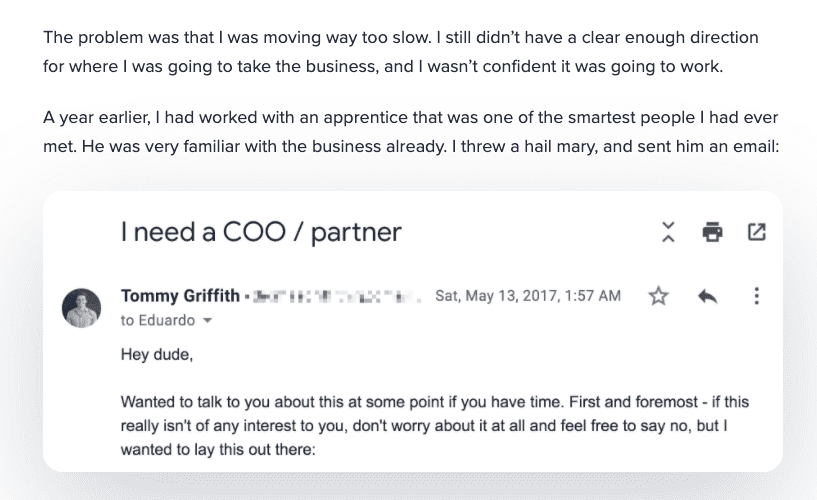The image size is (817, 500).
Task: Reply using the curved arrow icon
Action: point(708,296)
